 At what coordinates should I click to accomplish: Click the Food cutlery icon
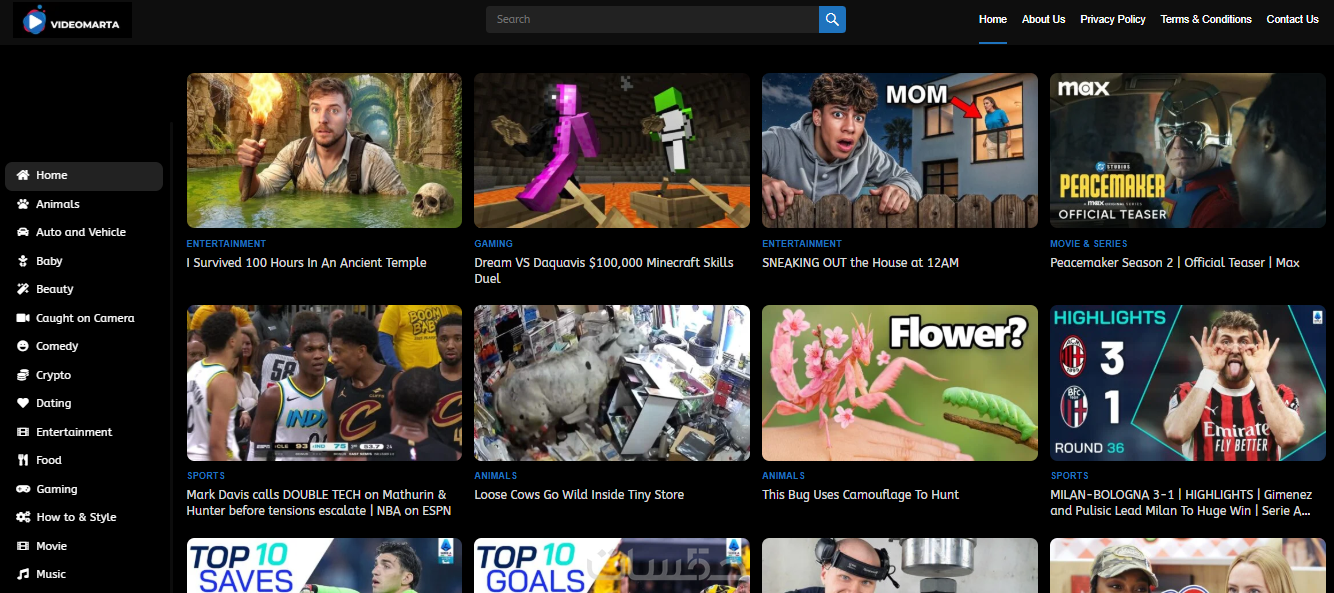(23, 460)
